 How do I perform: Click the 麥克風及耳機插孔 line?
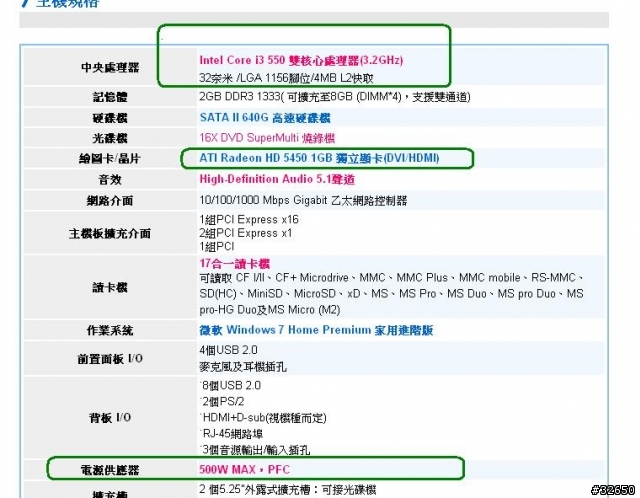click(243, 367)
